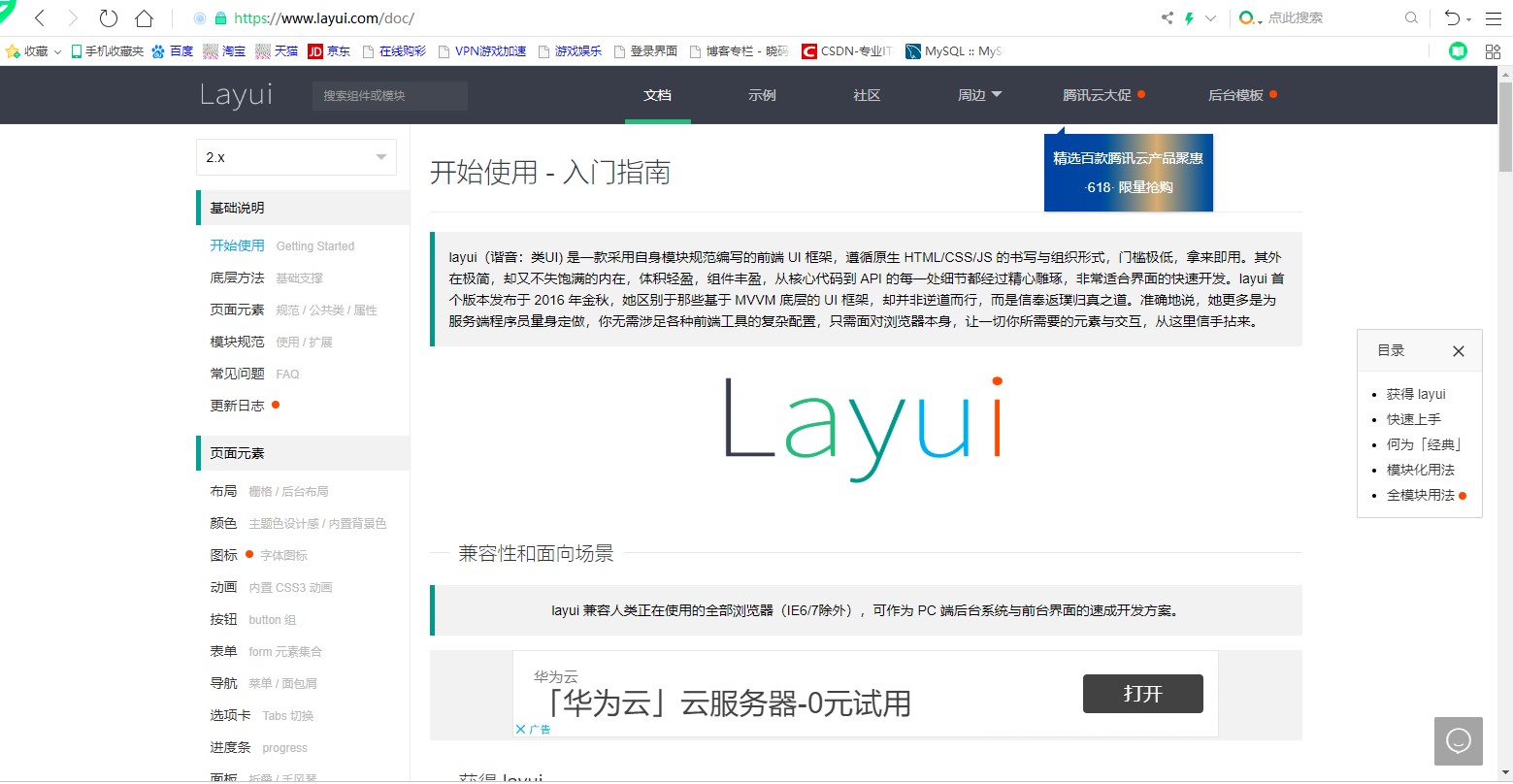
Task: Open the 天猫 bookmark
Action: tap(277, 50)
